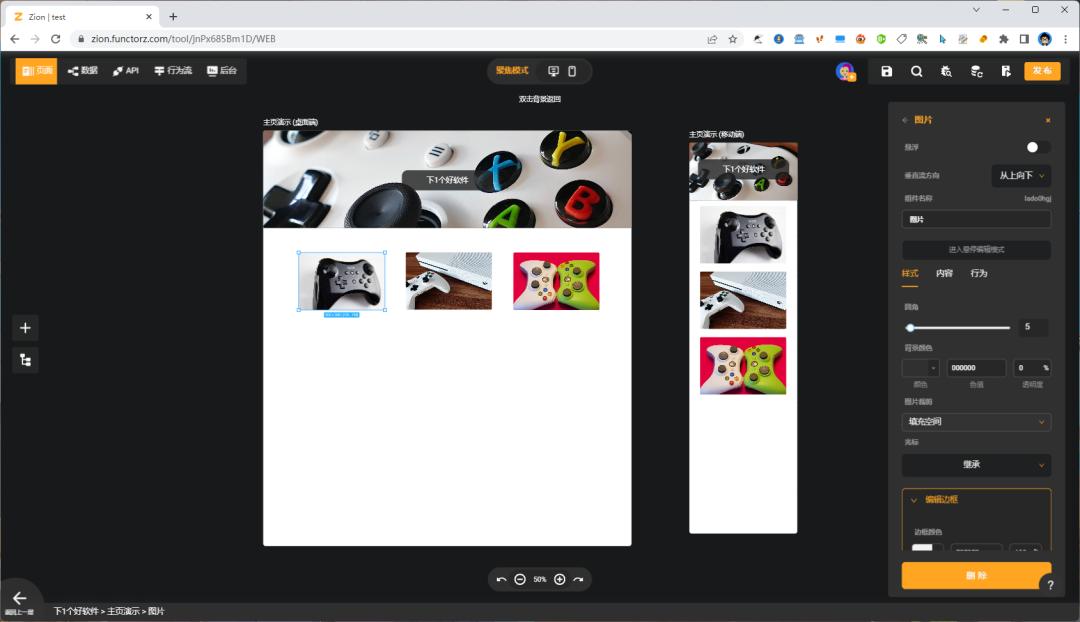Open the 从上向下 direction dropdown
The image size is (1080, 622).
click(1021, 176)
